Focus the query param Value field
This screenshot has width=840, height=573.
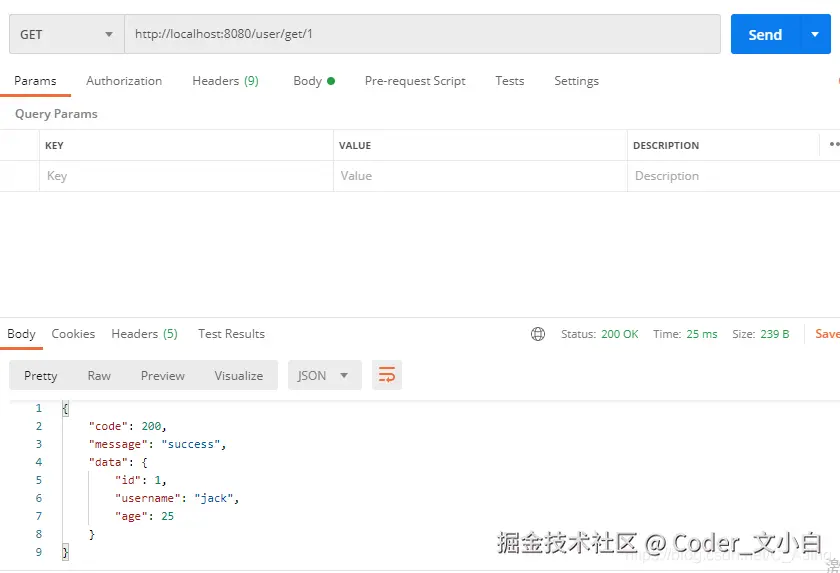tap(480, 176)
